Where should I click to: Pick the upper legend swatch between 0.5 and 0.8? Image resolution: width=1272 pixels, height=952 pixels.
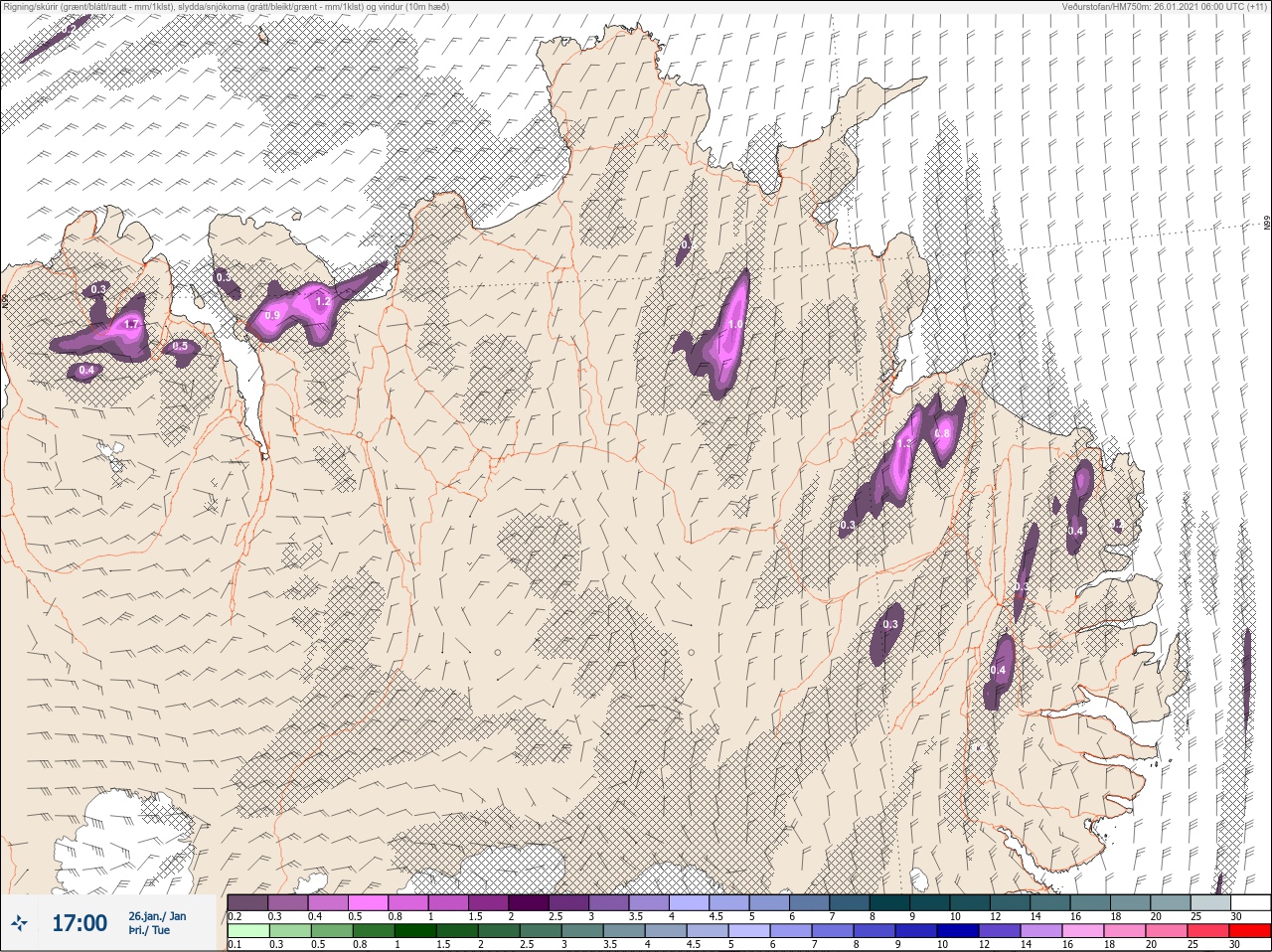[x=369, y=902]
